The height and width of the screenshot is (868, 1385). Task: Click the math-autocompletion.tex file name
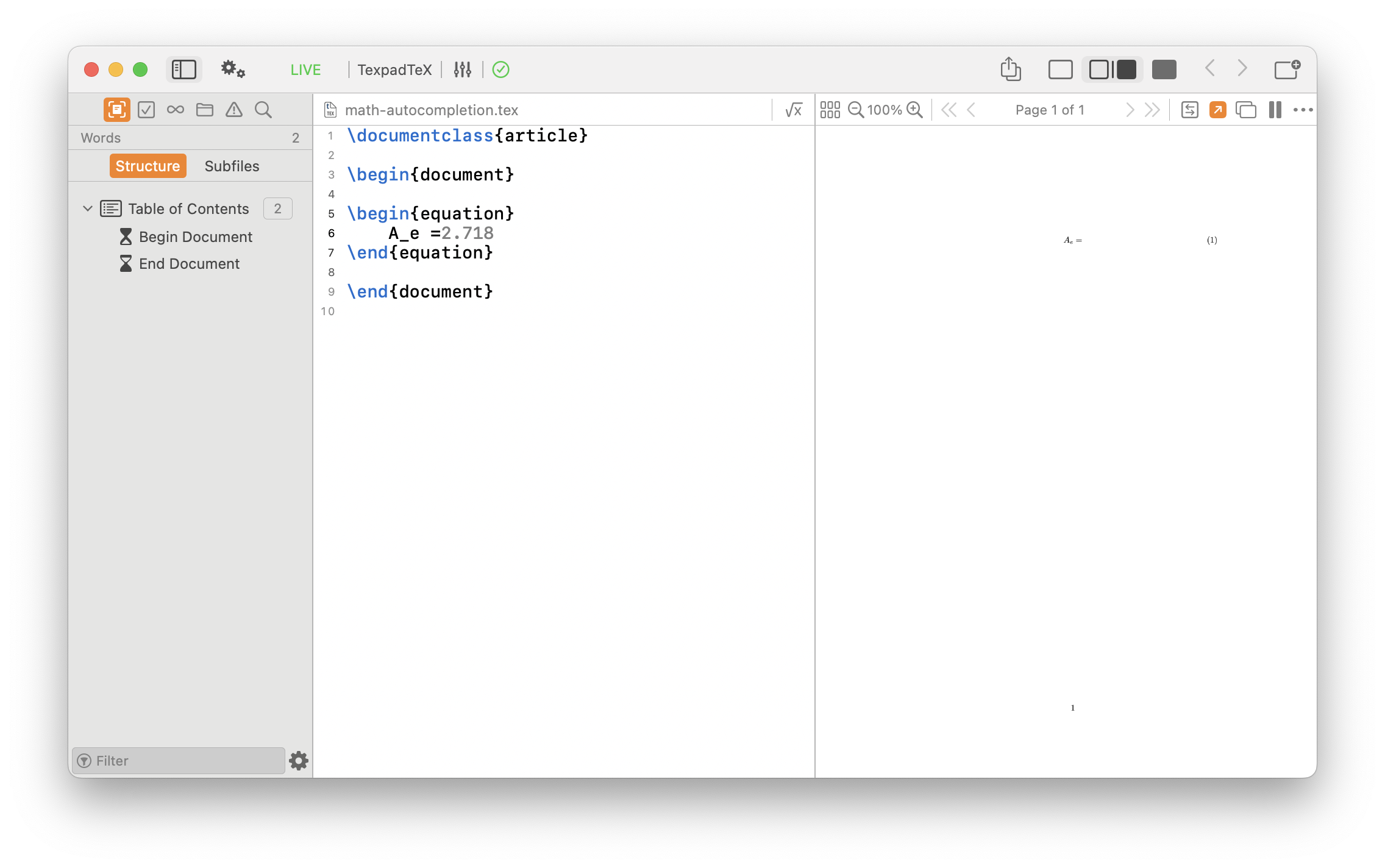[x=432, y=110]
